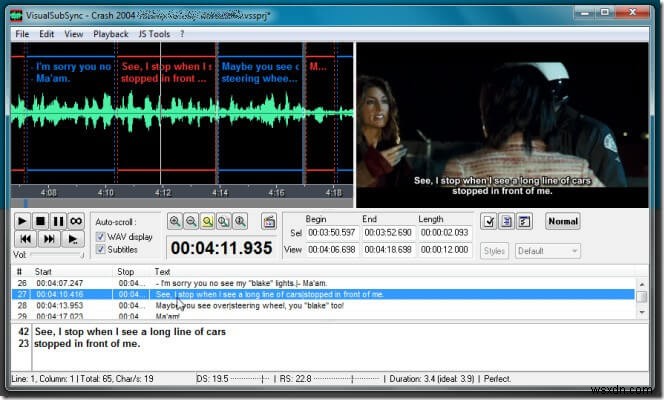
Task: Click the show/hide video icon
Action: (x=269, y=221)
